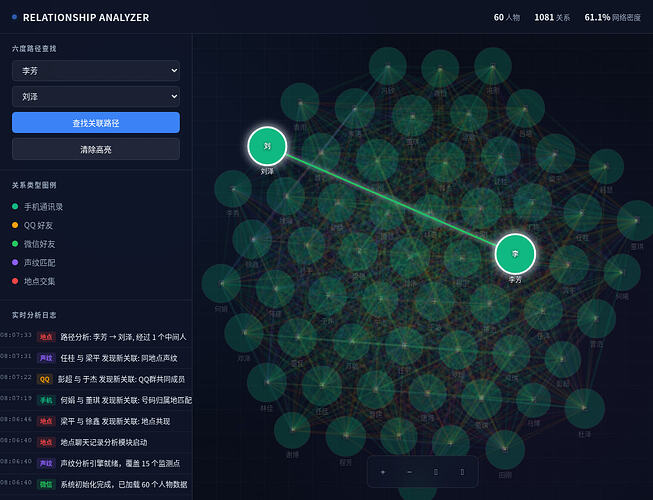Image resolution: width=653 pixels, height=500 pixels.
Task: Click the 地点 tag on 梁平 与 徐鑫 row
Action: (46, 421)
